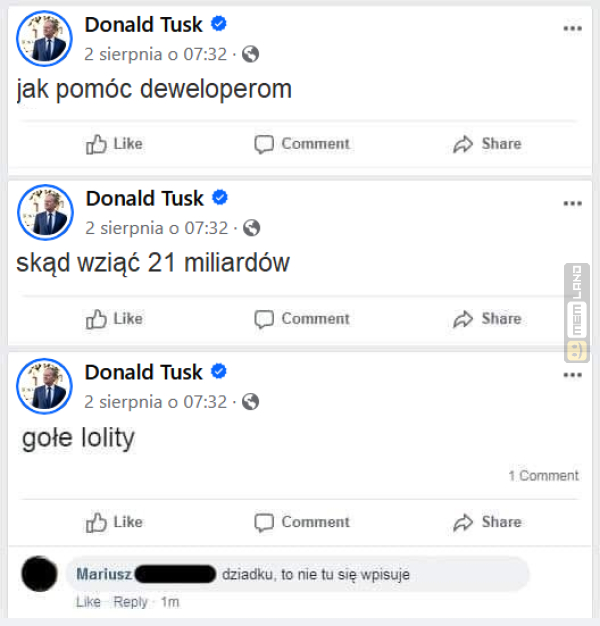This screenshot has width=600, height=626.
Task: Open Donald Tusk profile from first post
Action: coord(143,24)
